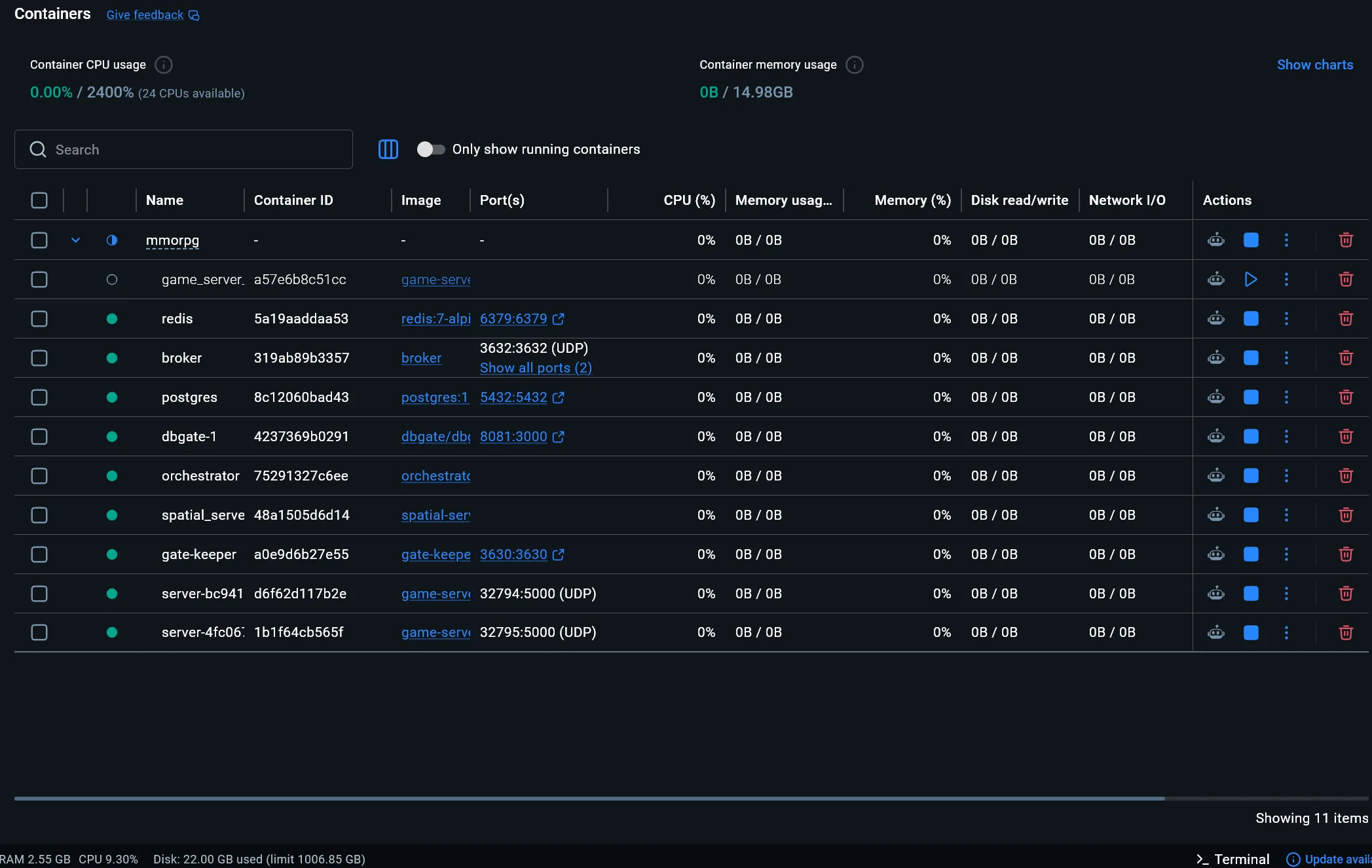The image size is (1372, 868).
Task: Select the postgres row checkbox
Action: (39, 397)
